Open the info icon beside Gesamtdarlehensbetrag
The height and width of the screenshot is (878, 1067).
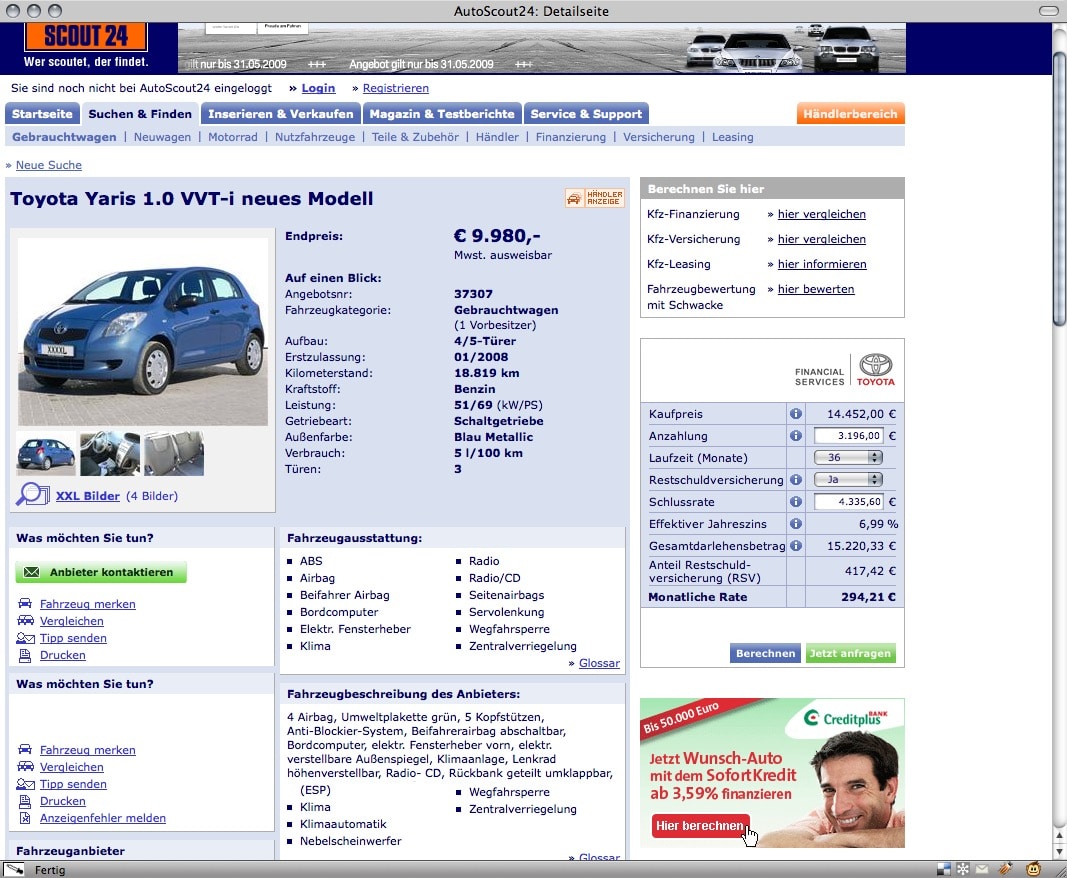[x=795, y=546]
